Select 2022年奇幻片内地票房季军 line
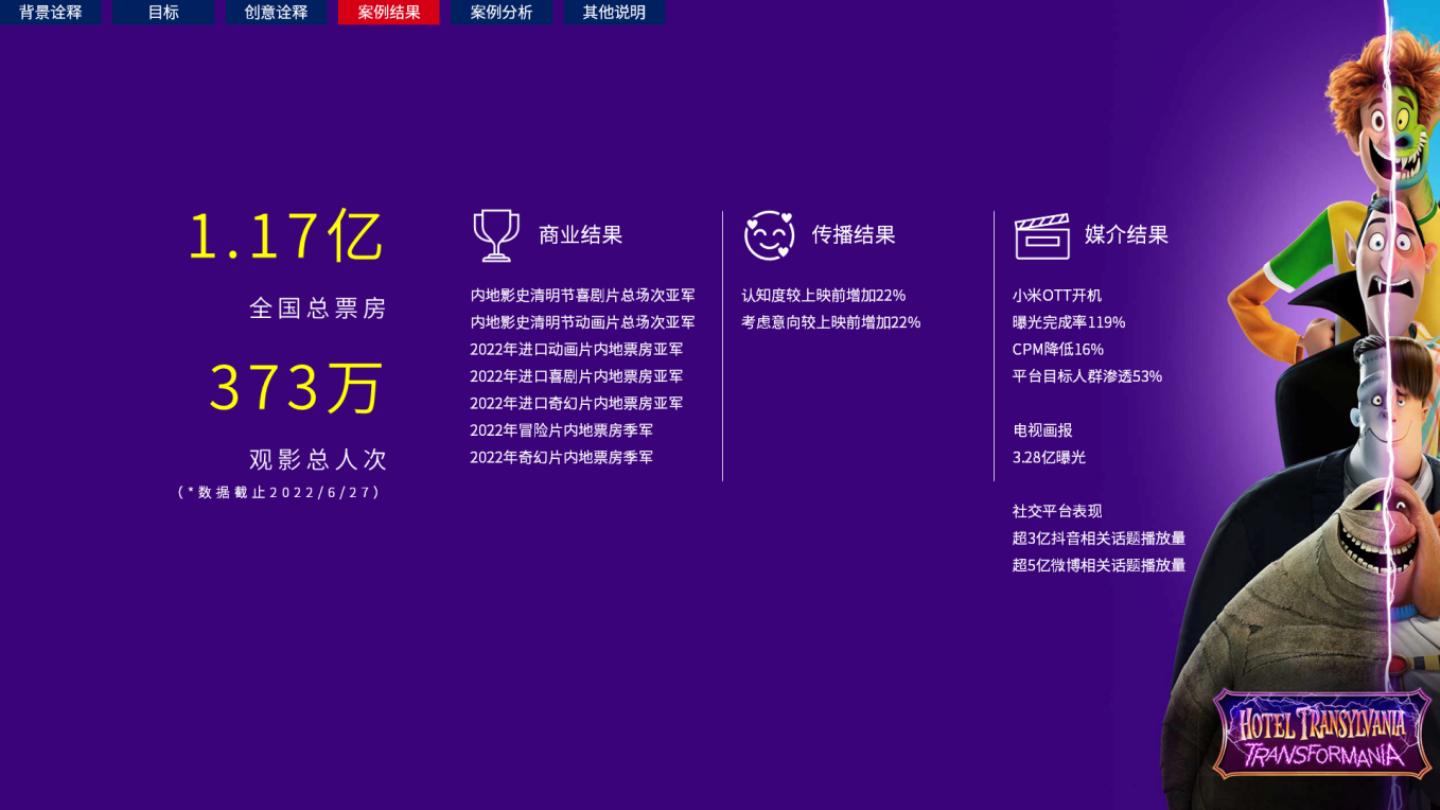This screenshot has width=1440, height=810. (x=562, y=458)
